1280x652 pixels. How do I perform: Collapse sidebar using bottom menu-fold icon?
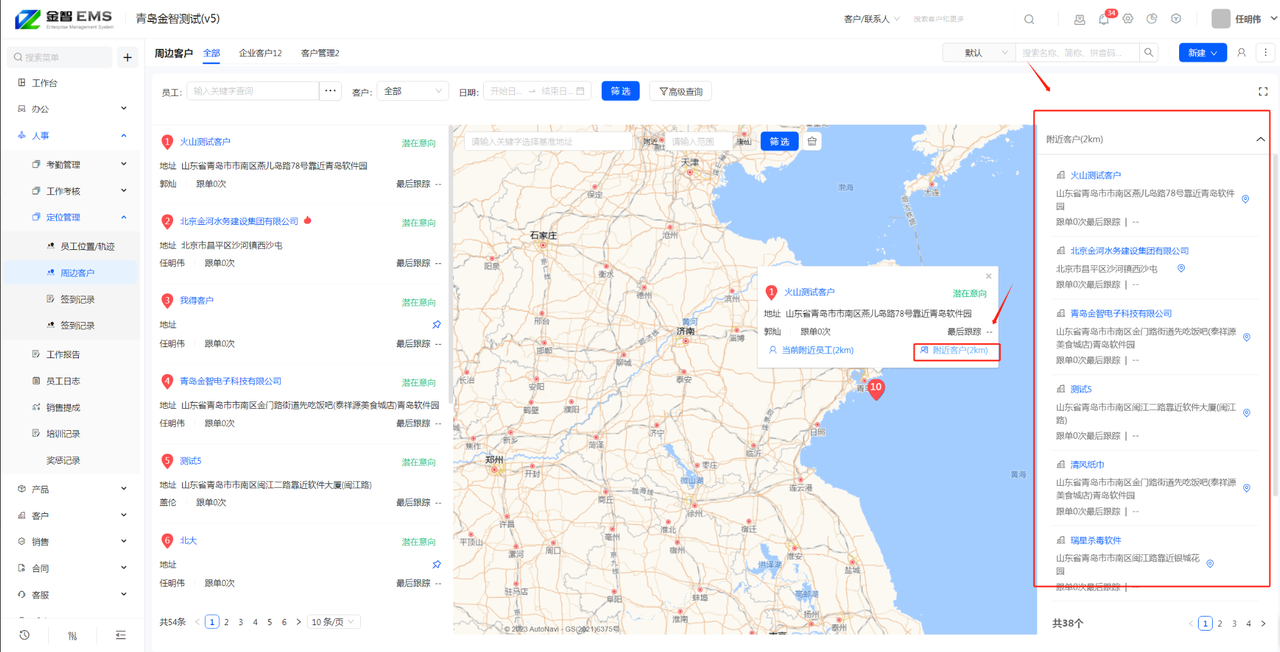(x=121, y=635)
